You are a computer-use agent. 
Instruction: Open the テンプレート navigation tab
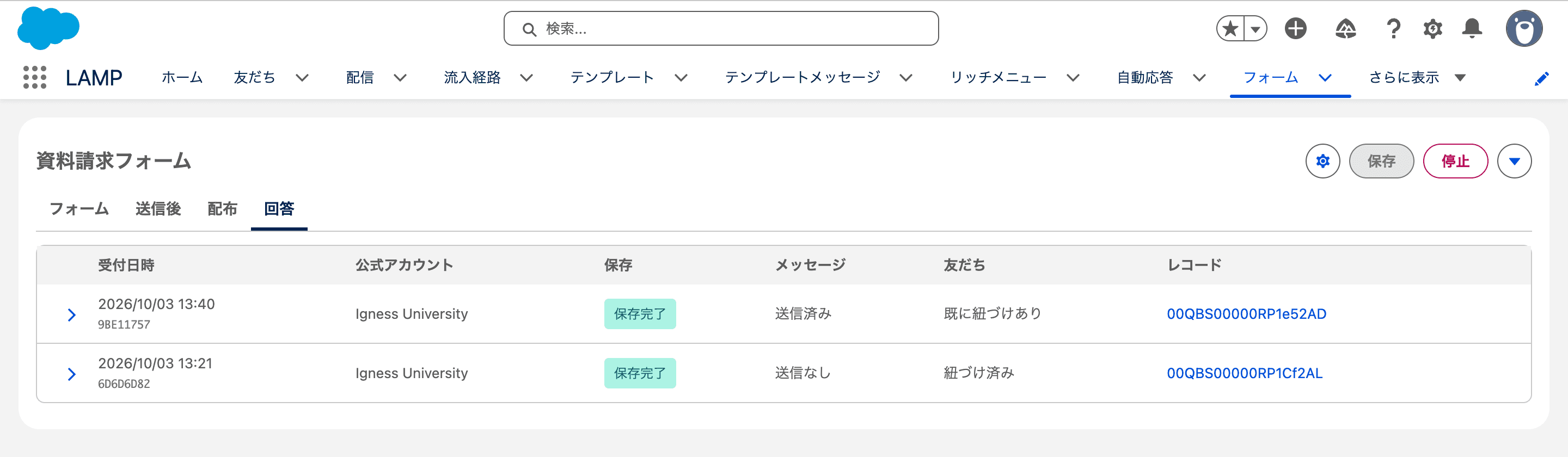pos(612,77)
